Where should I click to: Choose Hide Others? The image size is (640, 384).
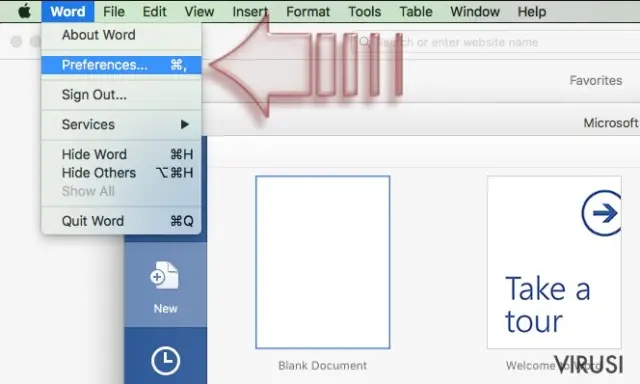pyautogui.click(x=121, y=173)
